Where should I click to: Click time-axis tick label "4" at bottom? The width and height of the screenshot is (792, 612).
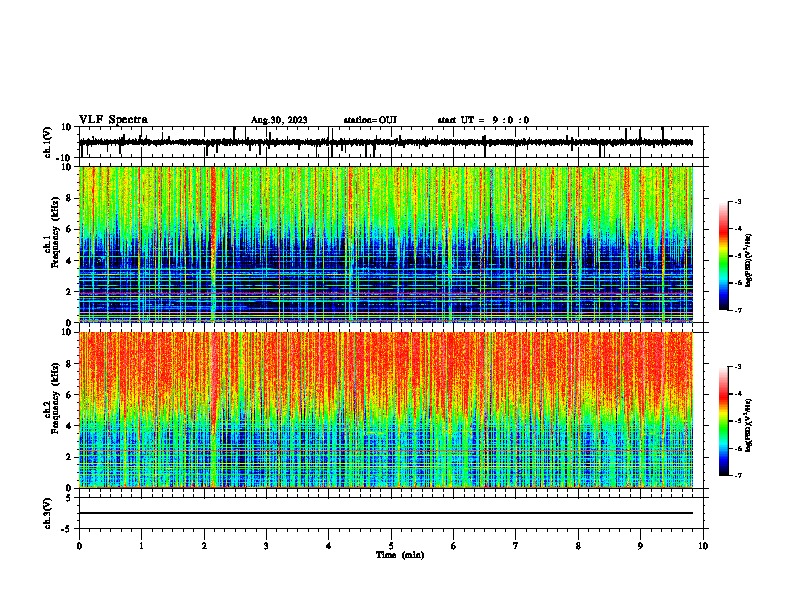(x=329, y=546)
